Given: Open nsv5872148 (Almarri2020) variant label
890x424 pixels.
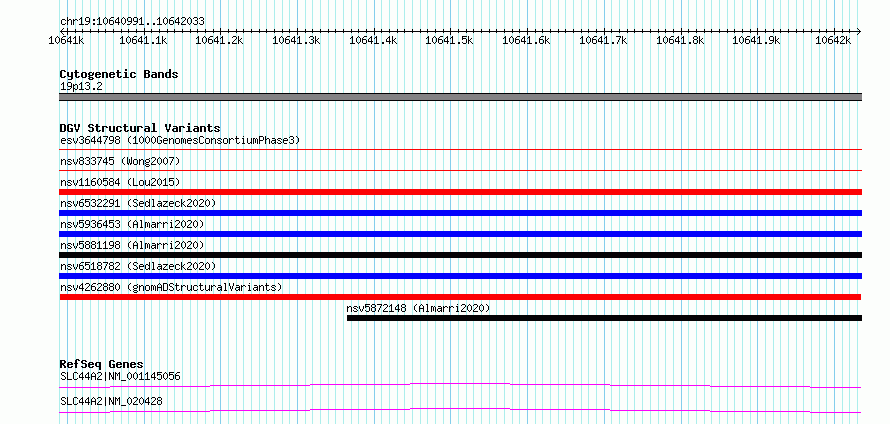Looking at the screenshot, I should pyautogui.click(x=418, y=308).
